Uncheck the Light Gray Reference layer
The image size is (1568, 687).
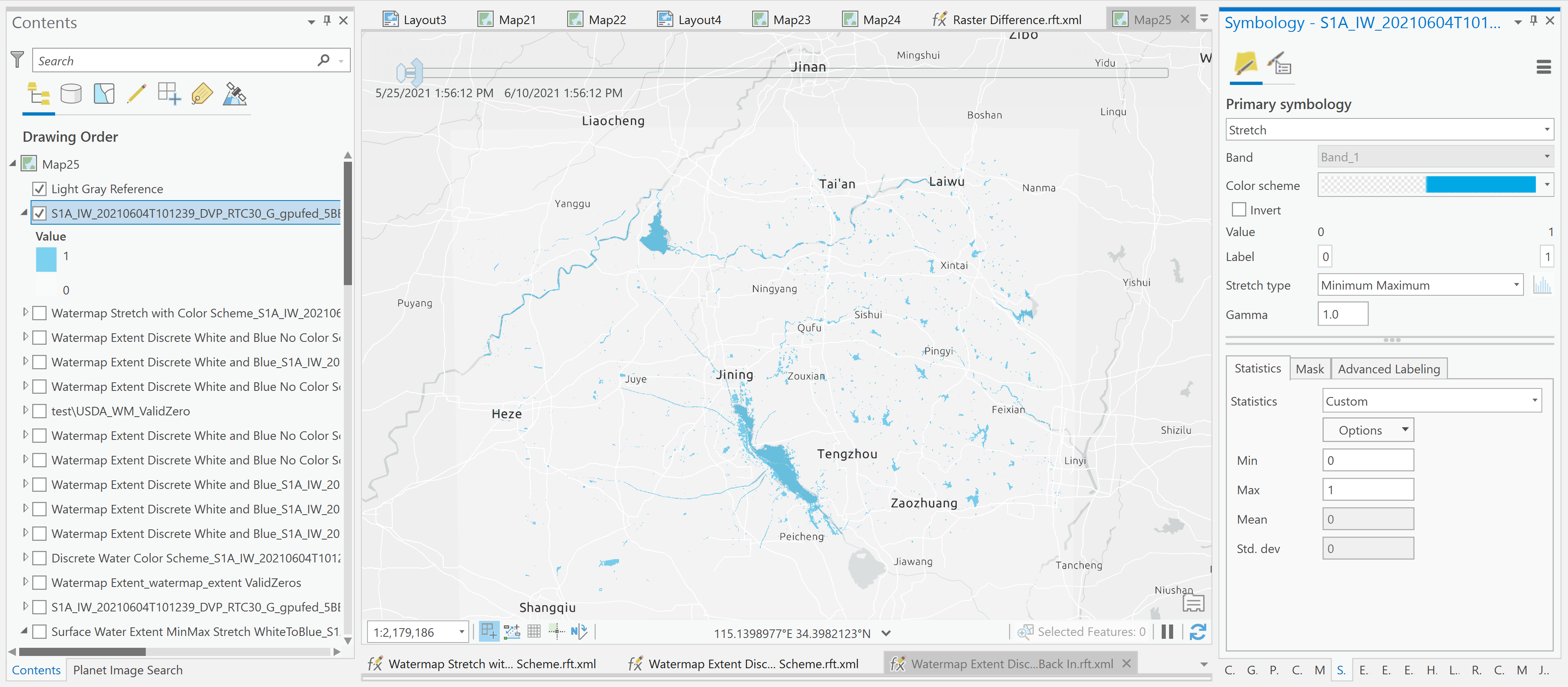pyautogui.click(x=40, y=189)
